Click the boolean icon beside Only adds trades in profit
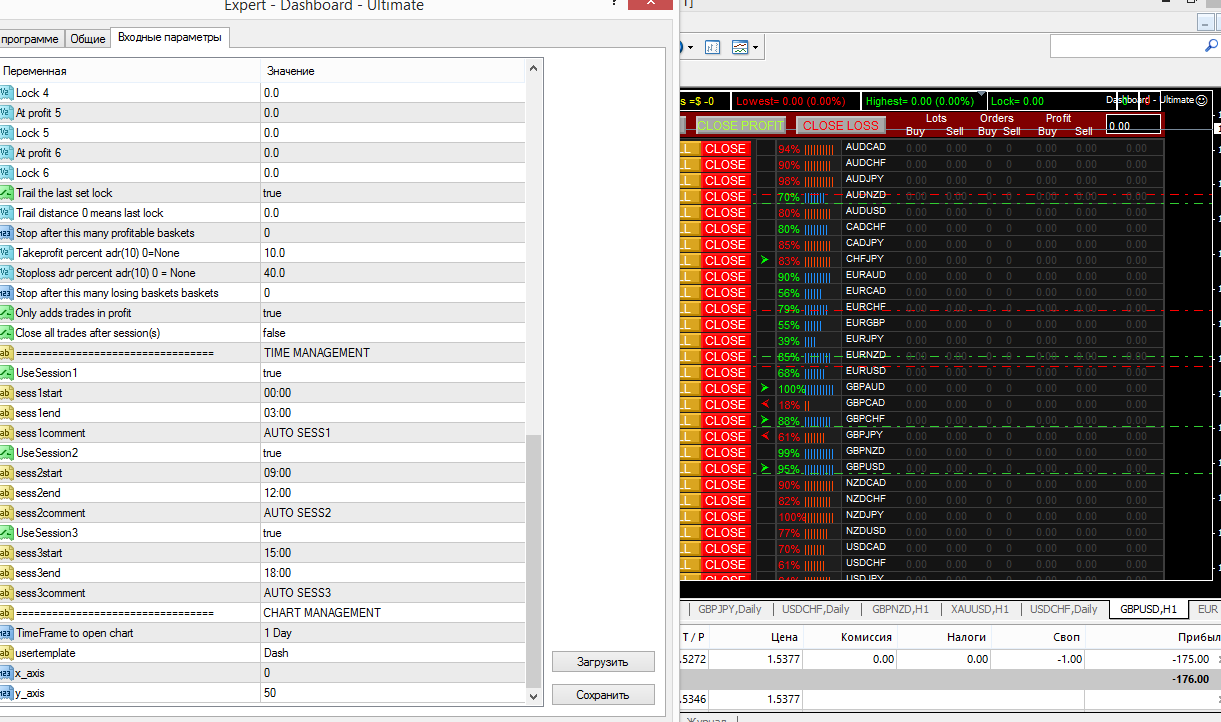 [x=5, y=313]
